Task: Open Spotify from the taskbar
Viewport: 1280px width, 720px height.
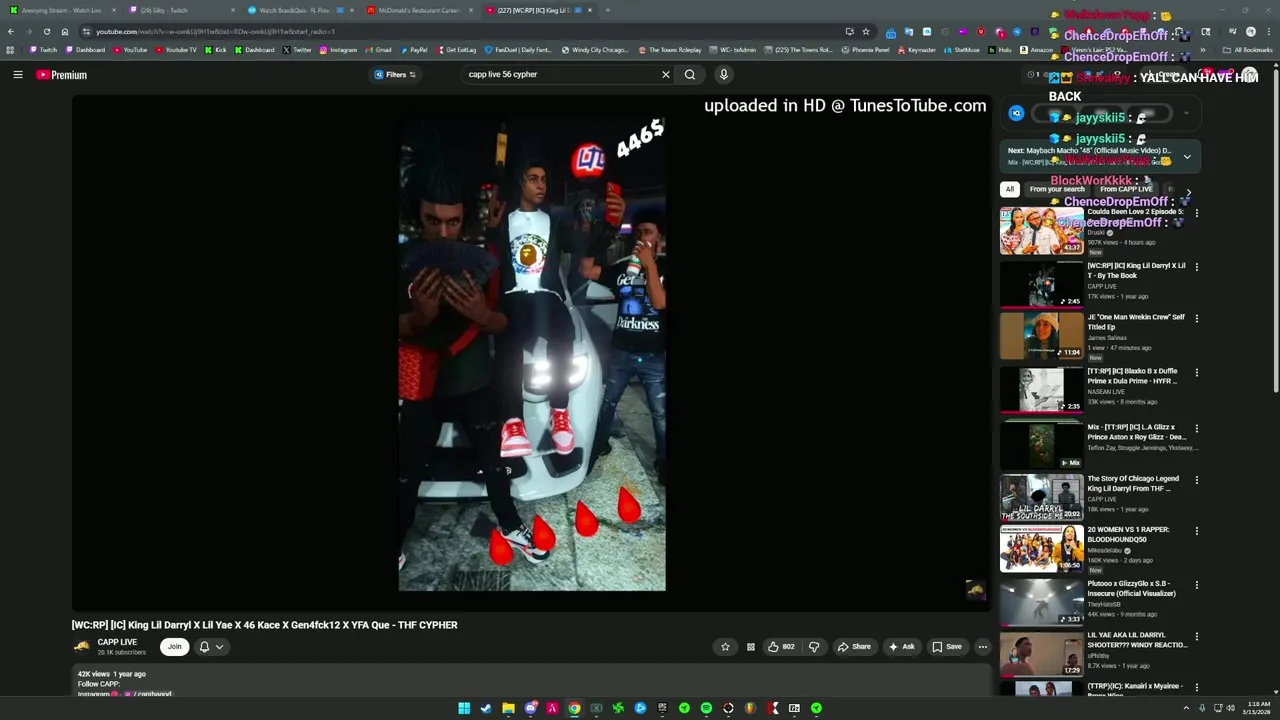Action: click(706, 708)
